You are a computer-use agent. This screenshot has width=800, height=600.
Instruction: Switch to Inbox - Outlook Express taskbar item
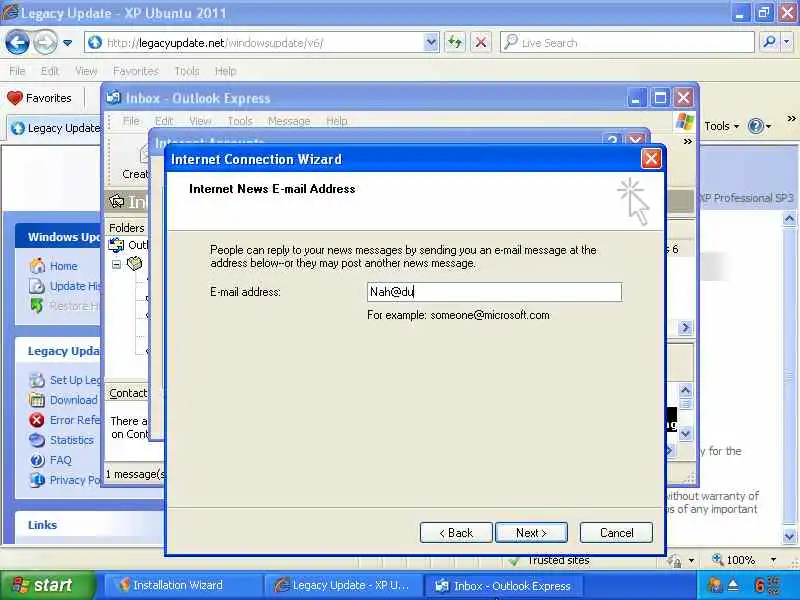pos(504,585)
